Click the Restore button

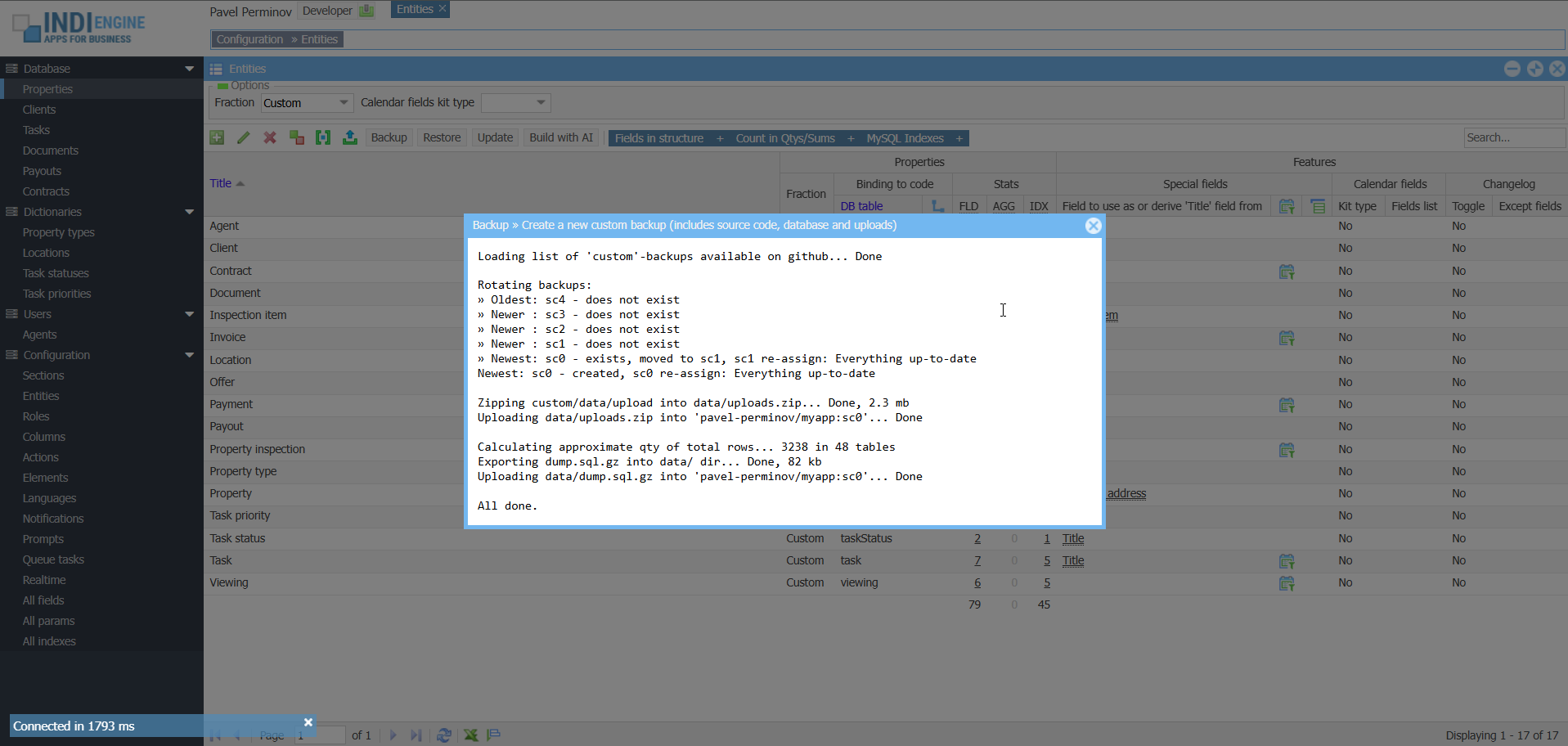tap(442, 137)
